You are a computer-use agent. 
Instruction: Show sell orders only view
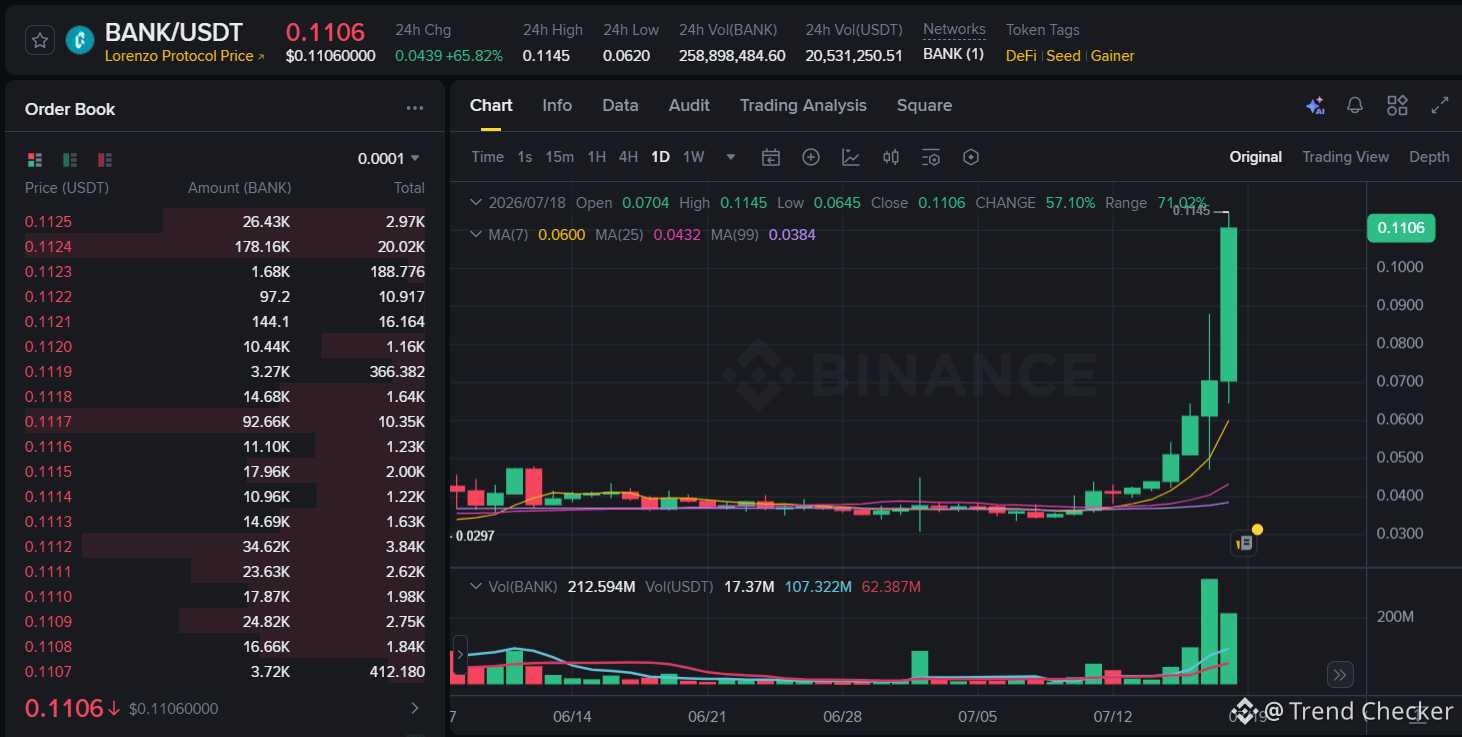click(105, 160)
